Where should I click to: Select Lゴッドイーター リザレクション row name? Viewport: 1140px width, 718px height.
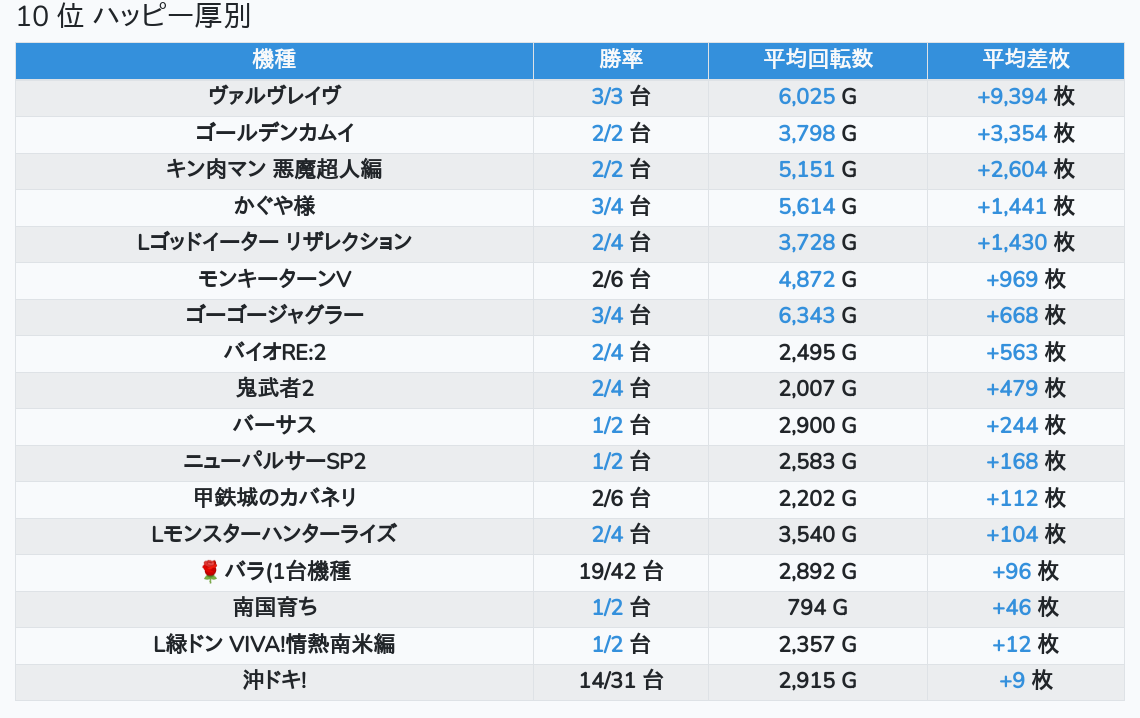click(x=274, y=242)
